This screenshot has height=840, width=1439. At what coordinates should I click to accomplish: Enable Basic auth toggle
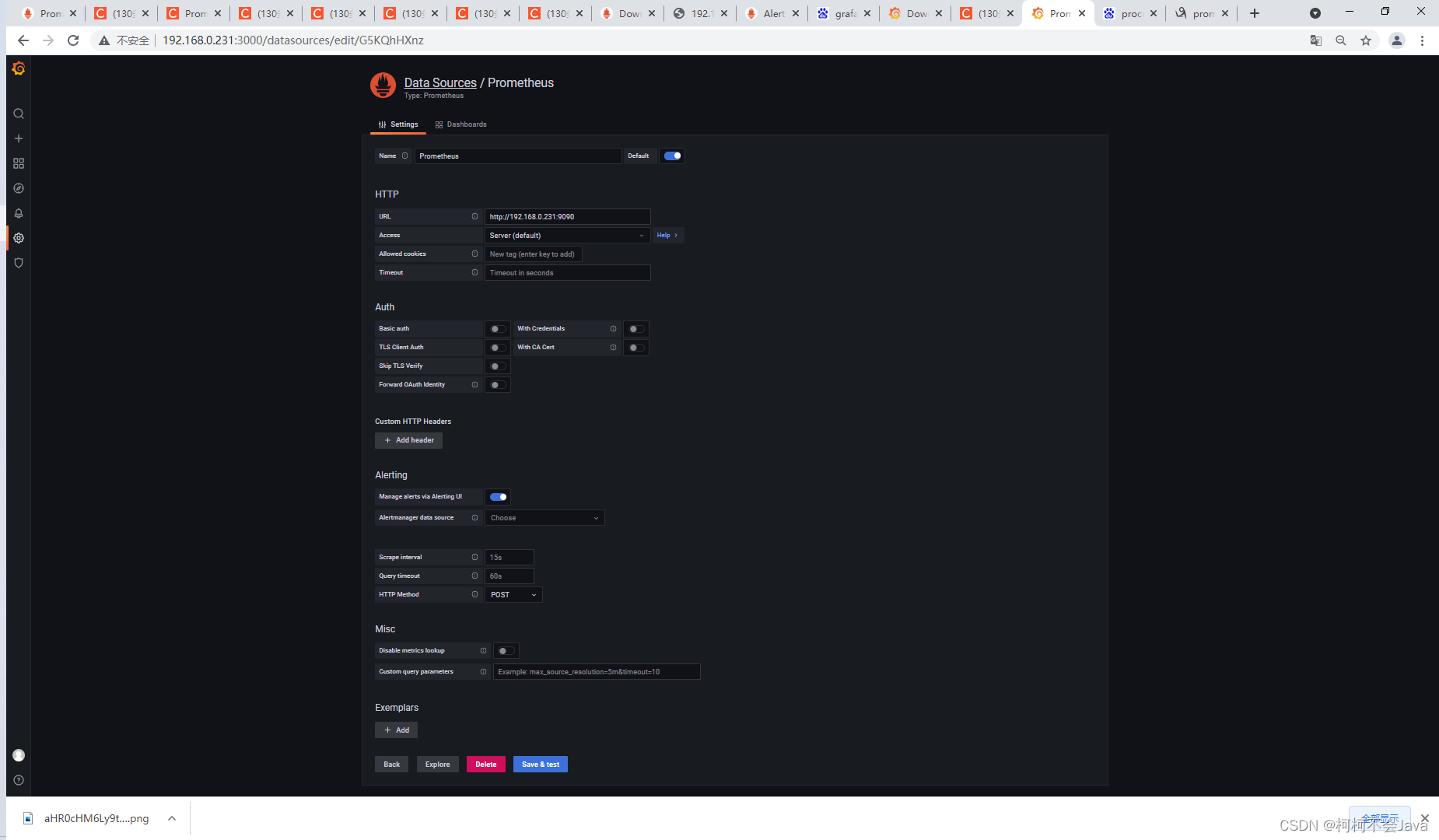pyautogui.click(x=498, y=329)
